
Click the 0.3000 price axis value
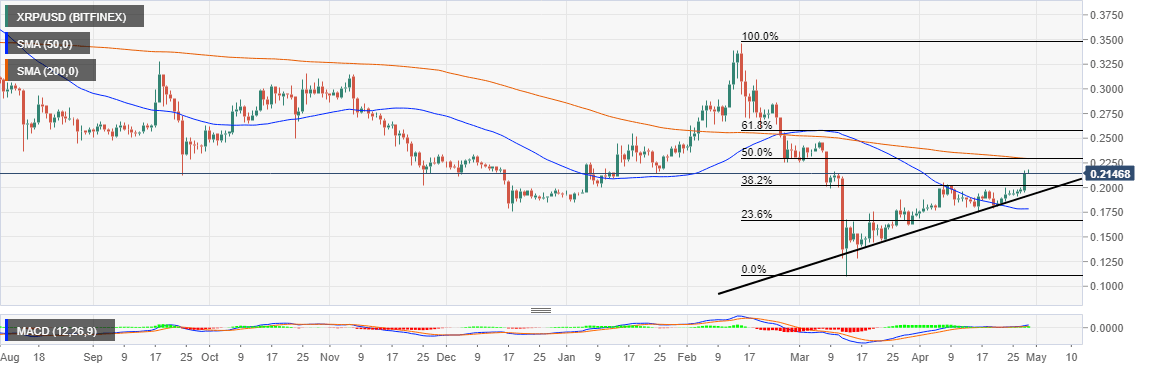click(x=1108, y=89)
